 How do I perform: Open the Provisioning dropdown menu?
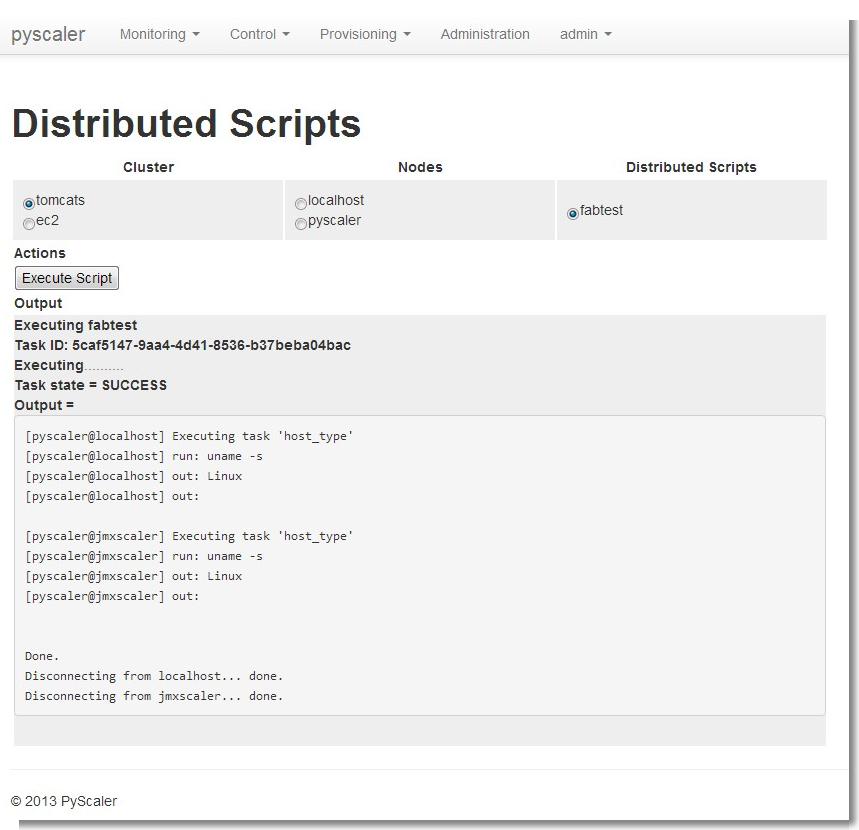tap(365, 34)
